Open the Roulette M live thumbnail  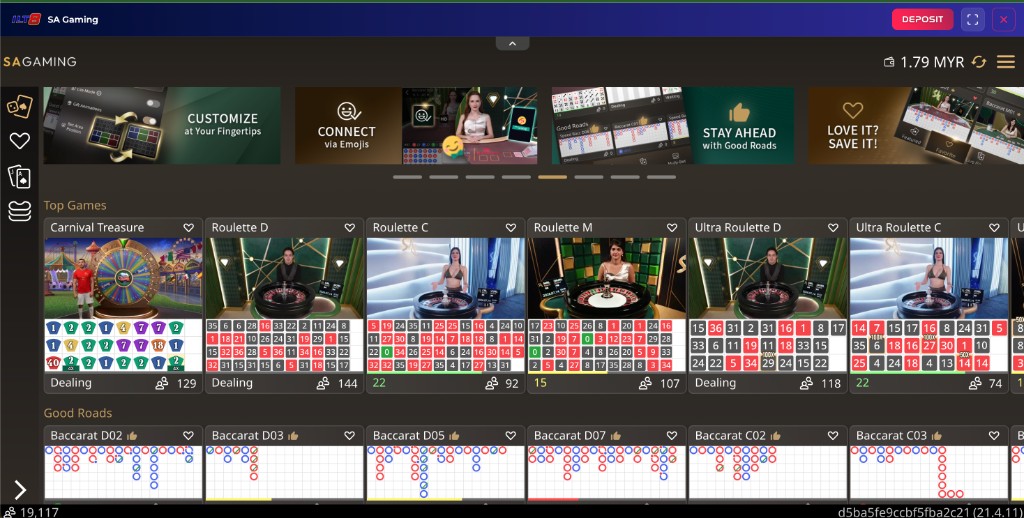pos(607,278)
